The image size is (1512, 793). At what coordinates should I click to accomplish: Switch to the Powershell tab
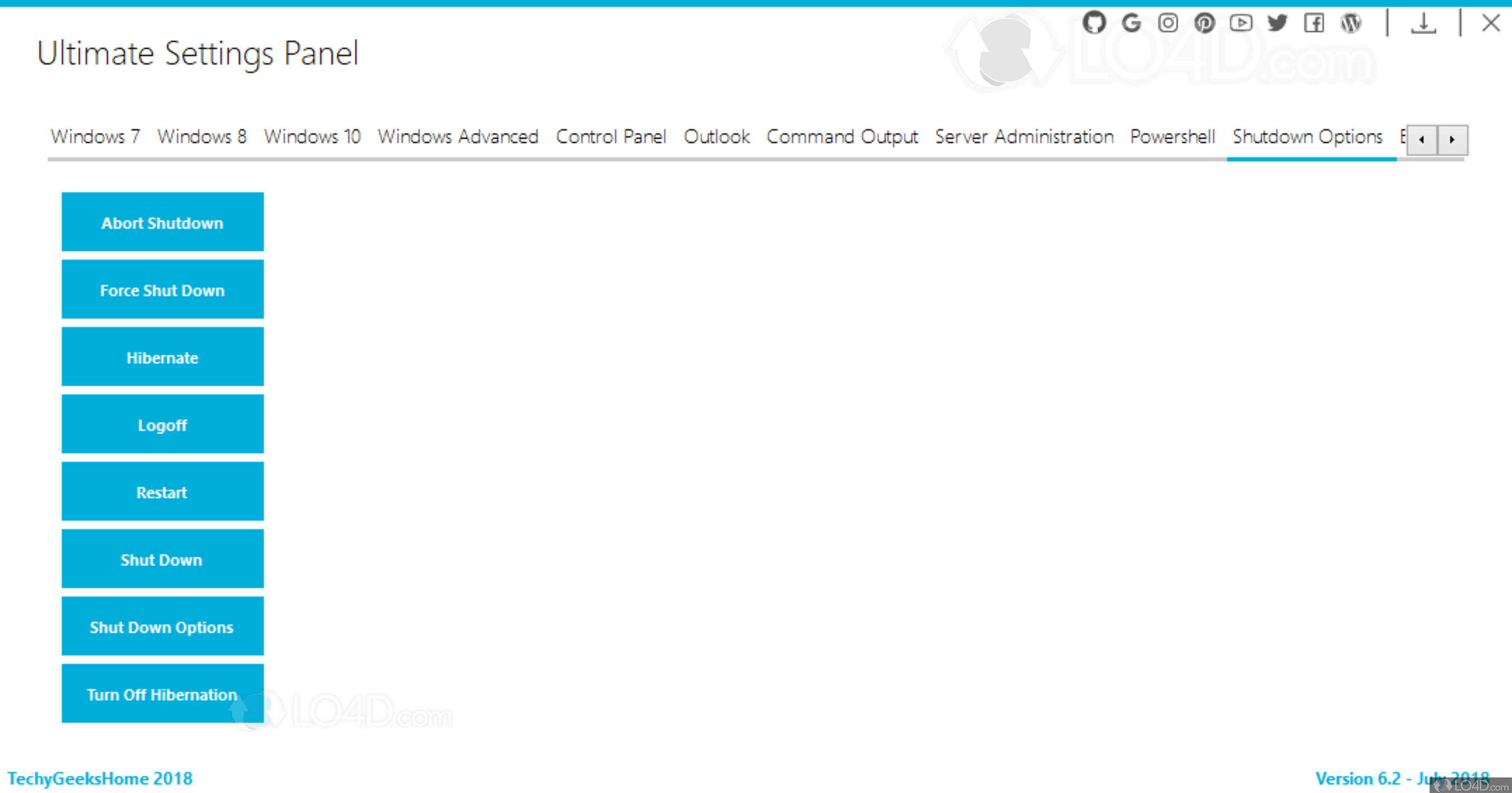1172,137
